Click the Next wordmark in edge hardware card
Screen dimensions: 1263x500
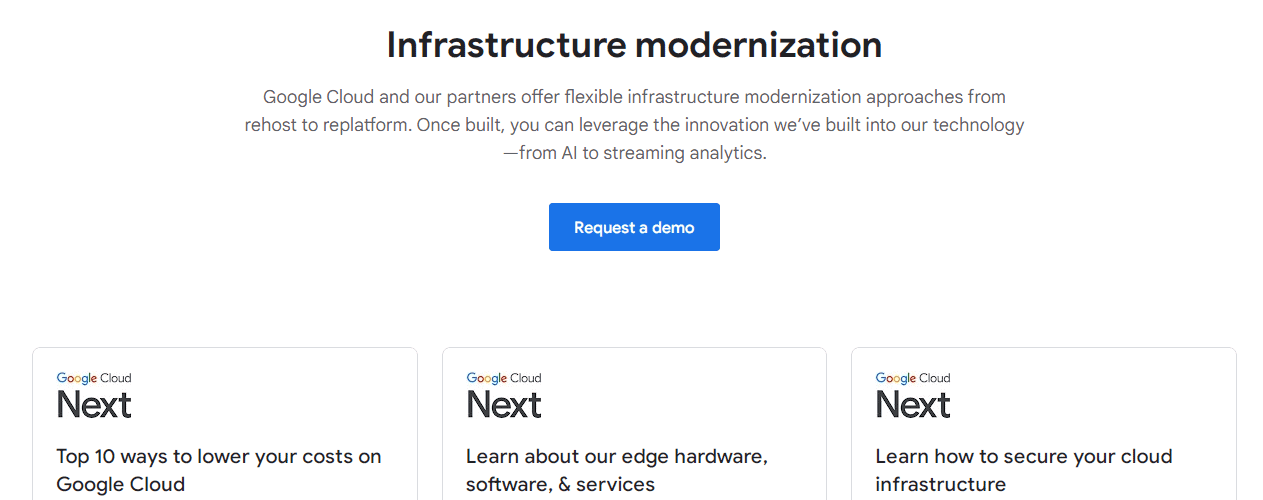[504, 405]
